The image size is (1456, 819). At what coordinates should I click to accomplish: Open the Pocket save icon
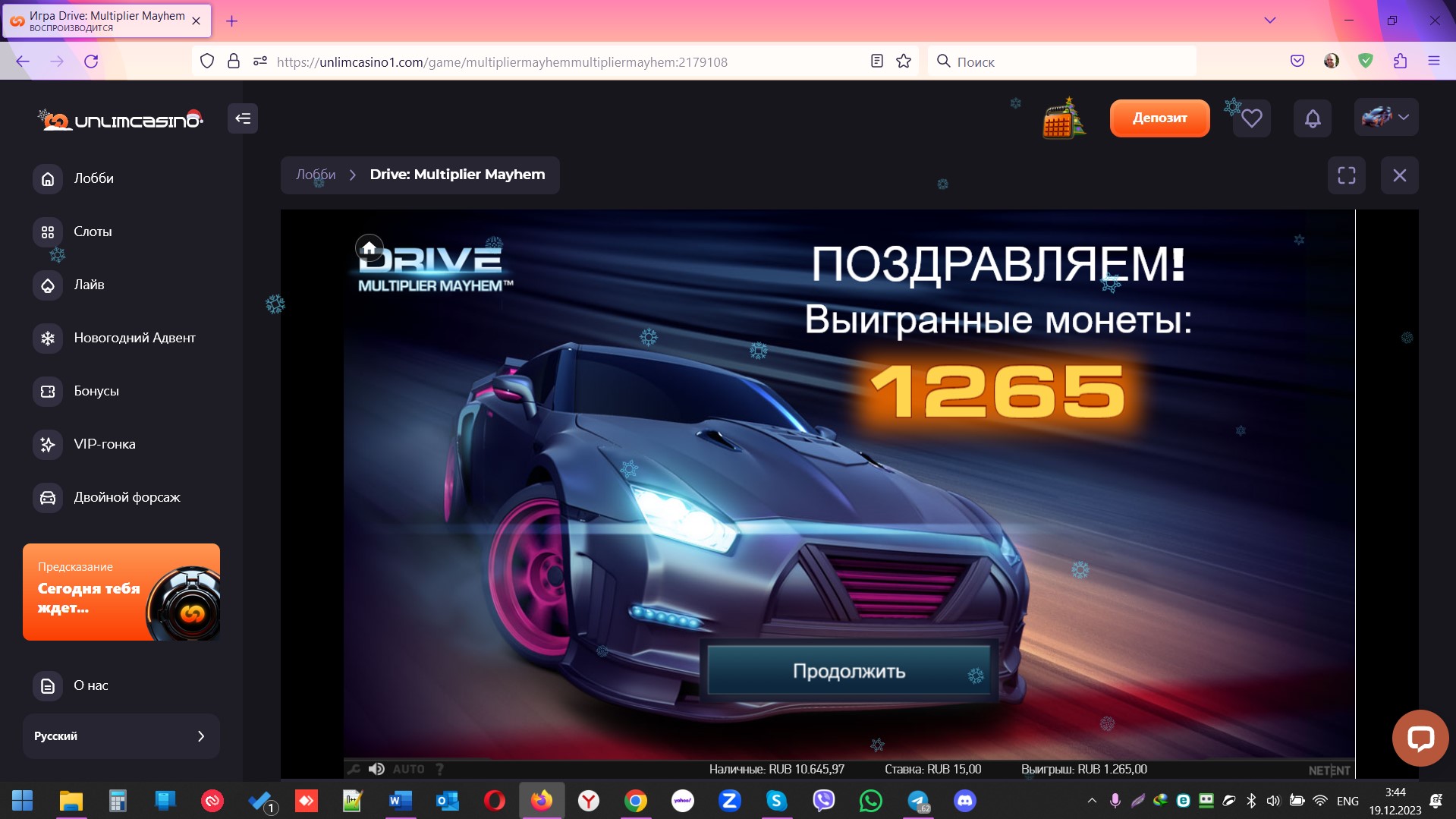click(x=1297, y=61)
